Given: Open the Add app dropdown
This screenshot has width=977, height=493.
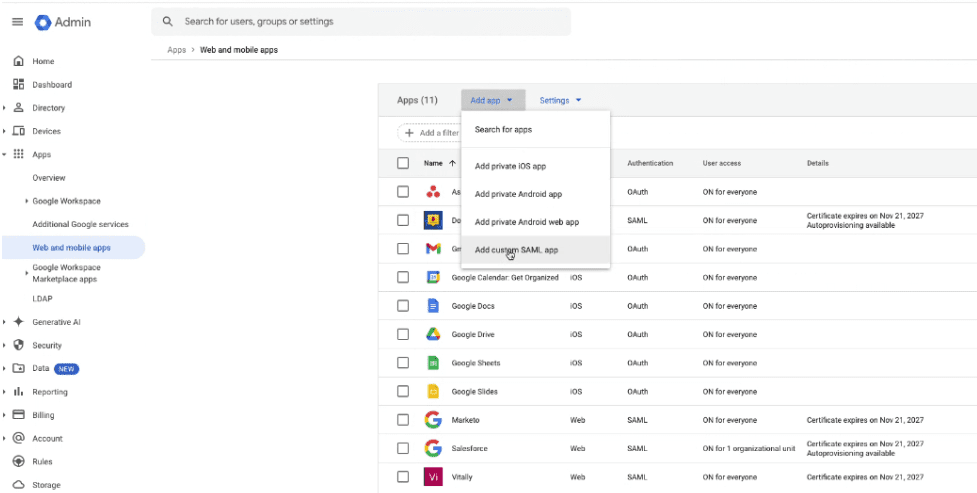Looking at the screenshot, I should coord(493,100).
